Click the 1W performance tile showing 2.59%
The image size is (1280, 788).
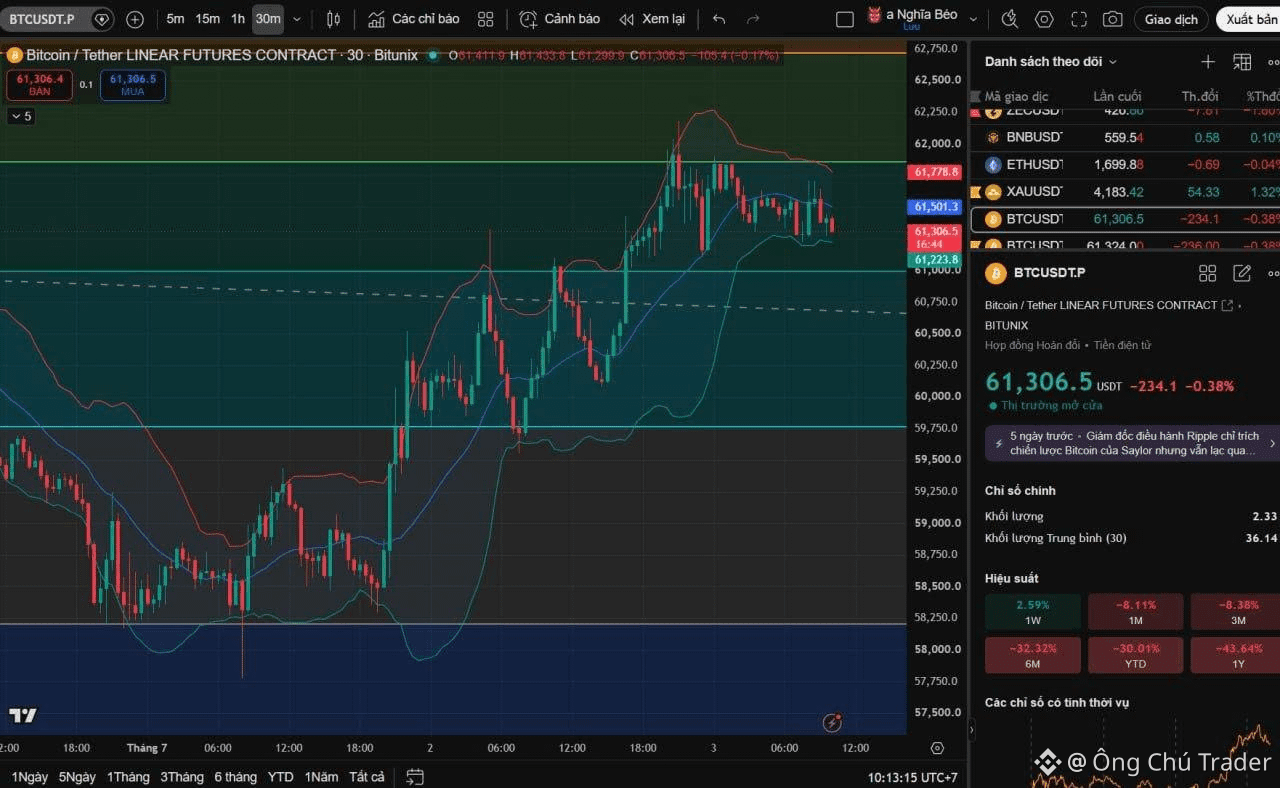click(1033, 612)
